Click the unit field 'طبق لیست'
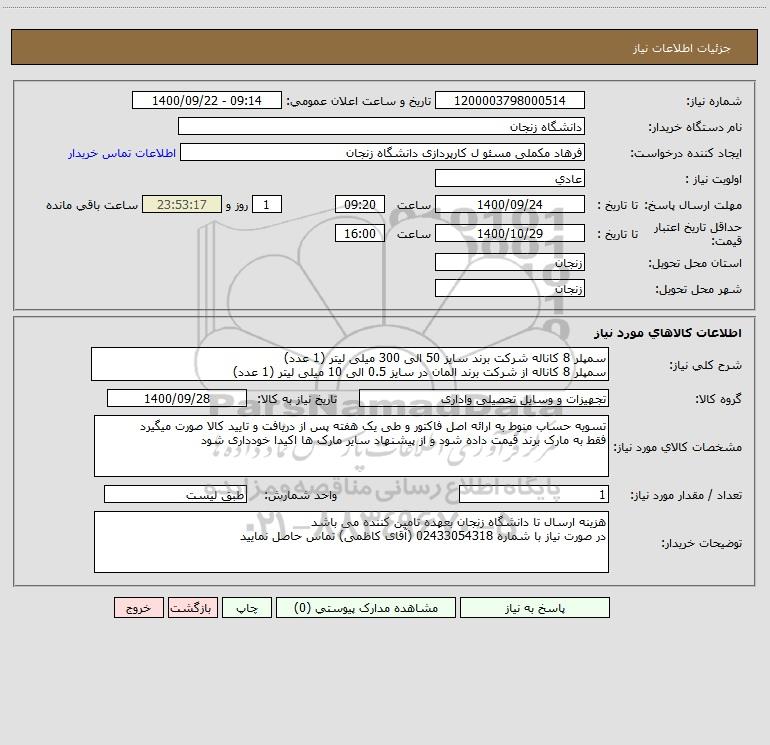The image size is (770, 745). (175, 495)
